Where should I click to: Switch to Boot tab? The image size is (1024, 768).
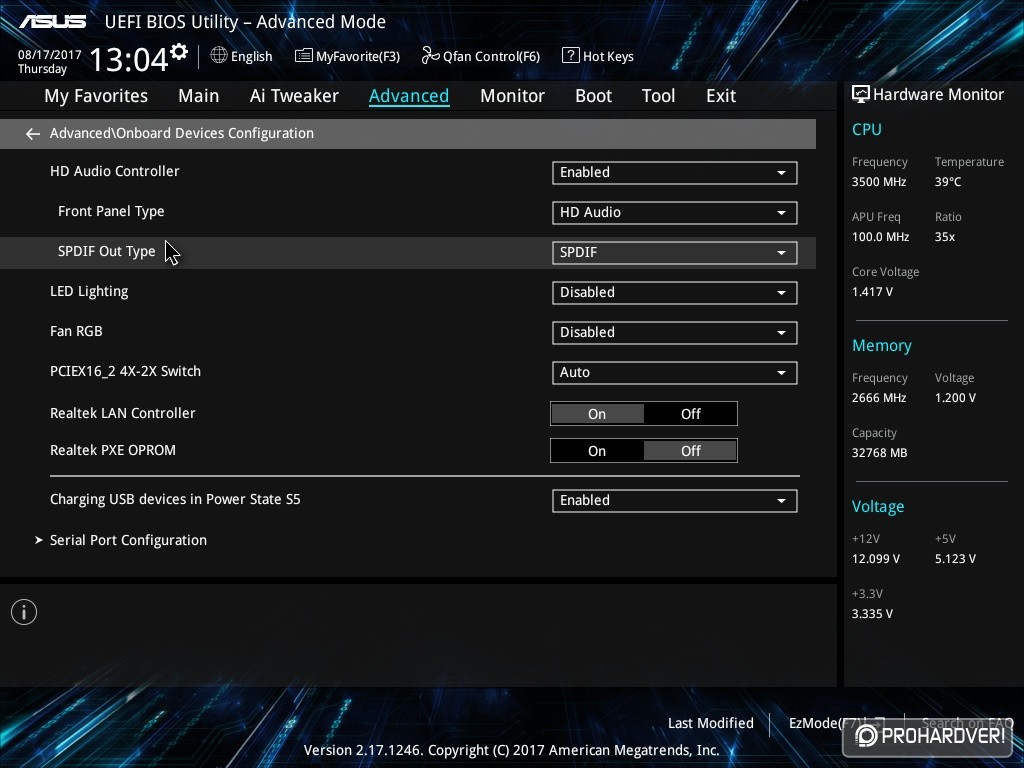coord(593,96)
